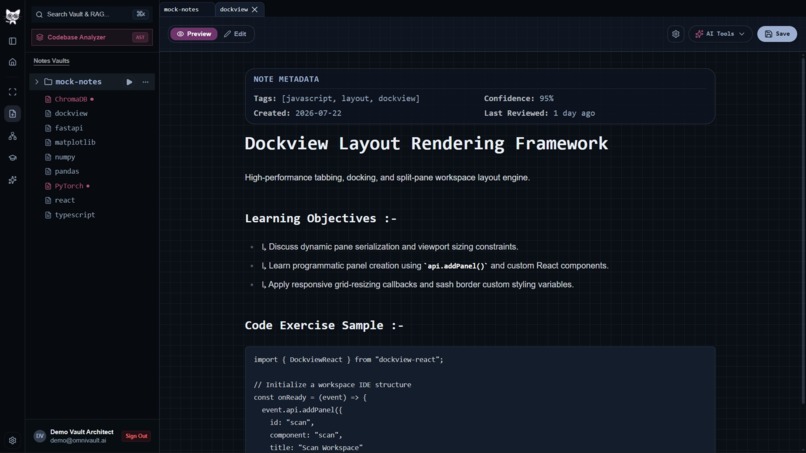The height and width of the screenshot is (453, 806).
Task: Expand the mock-notes vault chevron
Action: click(x=36, y=82)
